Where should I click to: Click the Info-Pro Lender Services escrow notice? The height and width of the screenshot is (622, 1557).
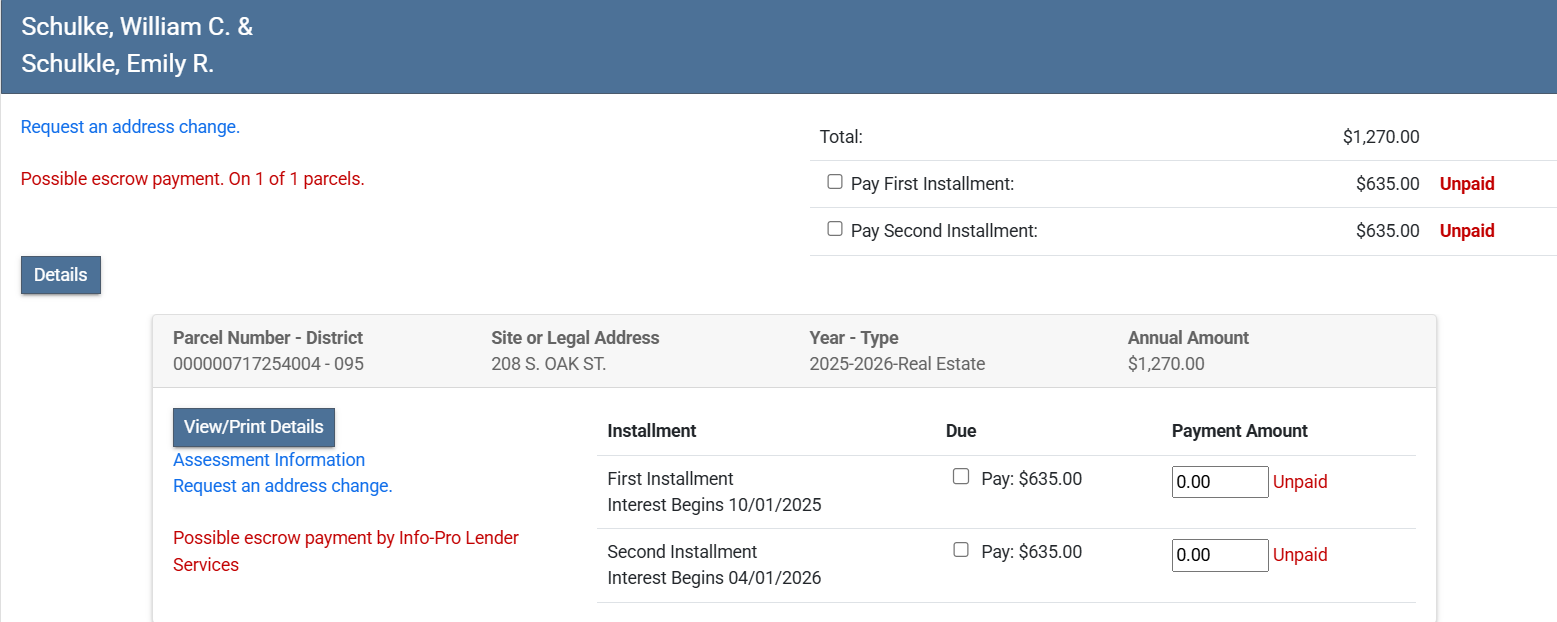tap(346, 551)
